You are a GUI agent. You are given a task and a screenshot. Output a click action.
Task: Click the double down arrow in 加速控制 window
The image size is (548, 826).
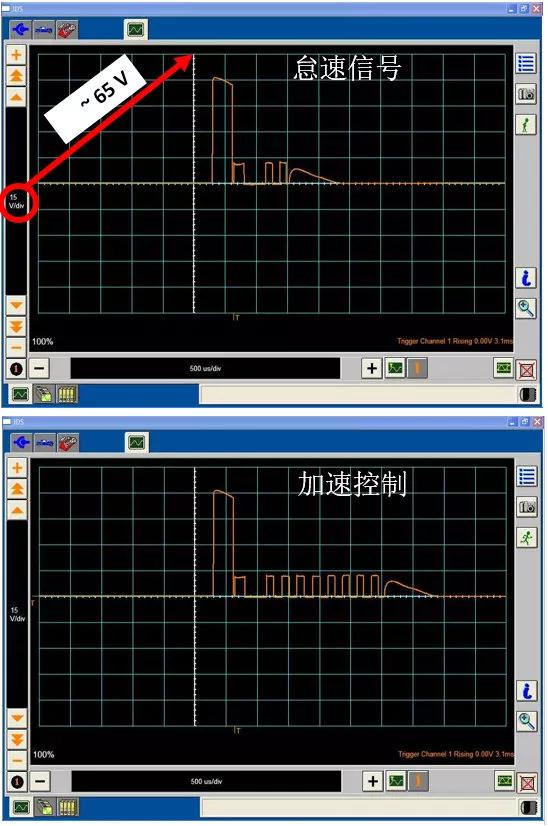17,740
